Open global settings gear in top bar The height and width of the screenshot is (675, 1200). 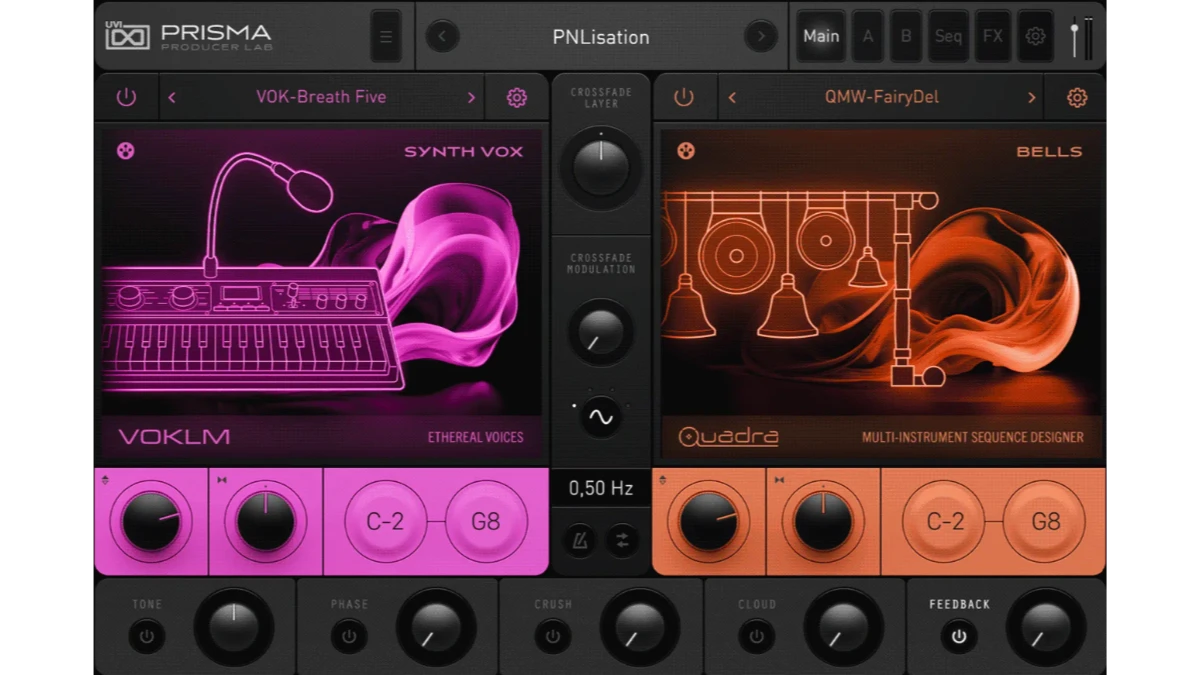click(1036, 37)
